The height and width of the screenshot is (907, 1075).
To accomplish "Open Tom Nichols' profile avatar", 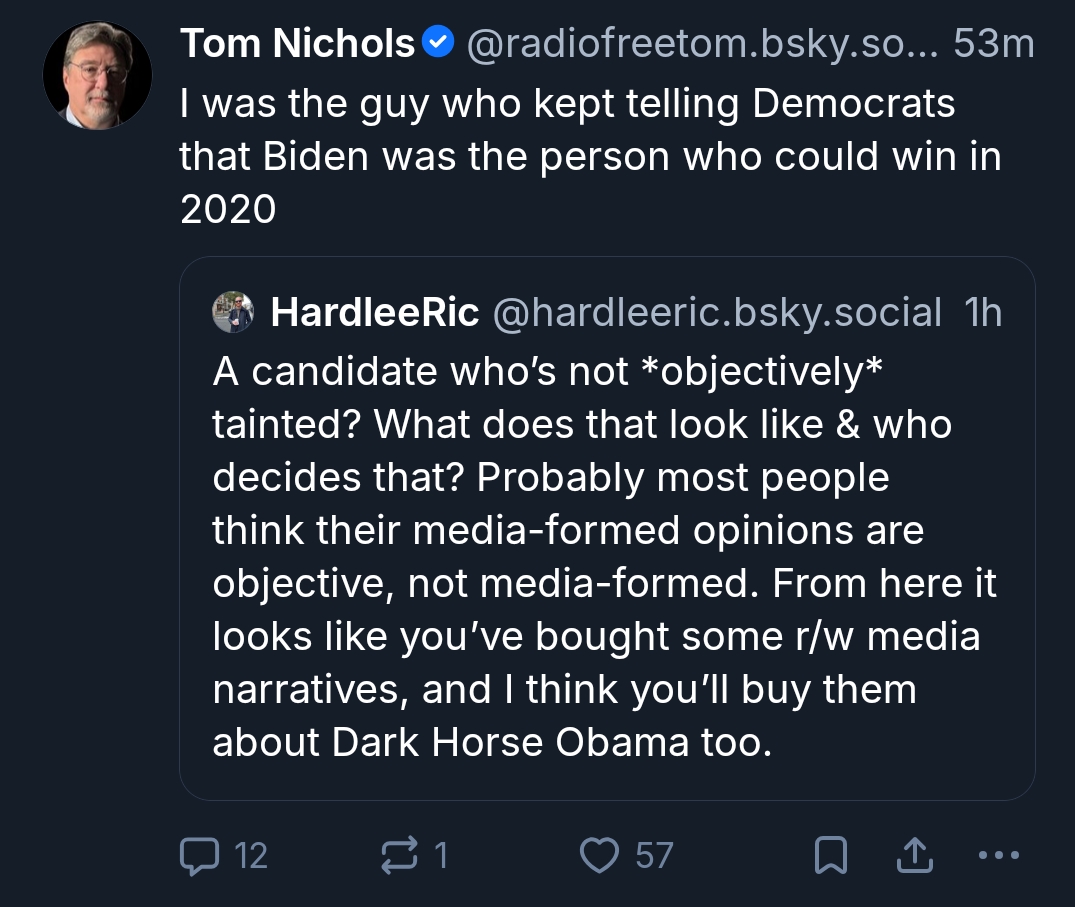I will pyautogui.click(x=97, y=75).
